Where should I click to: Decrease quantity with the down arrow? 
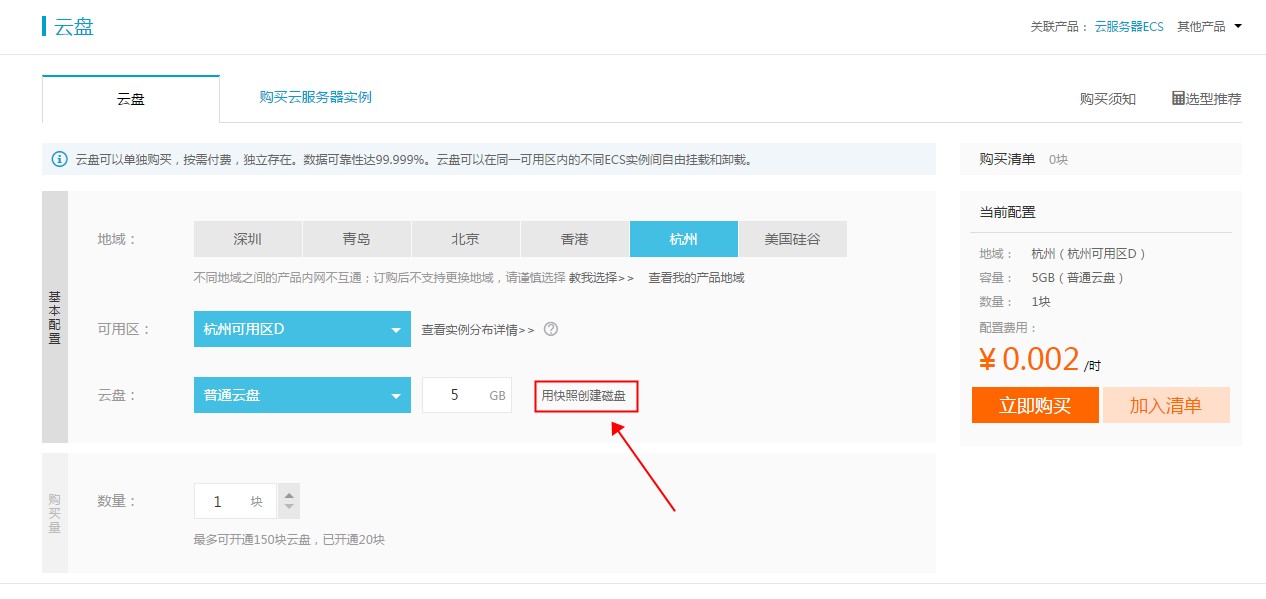289,508
